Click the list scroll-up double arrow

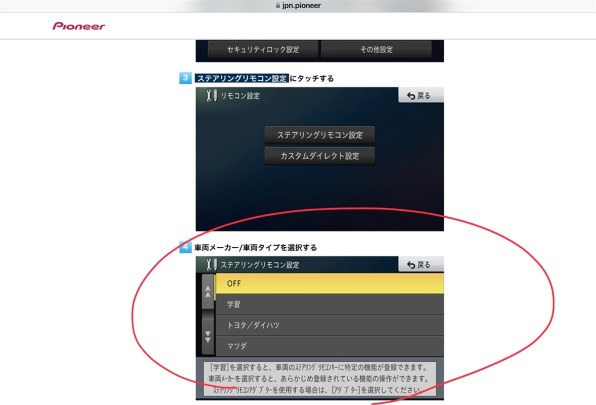click(208, 292)
